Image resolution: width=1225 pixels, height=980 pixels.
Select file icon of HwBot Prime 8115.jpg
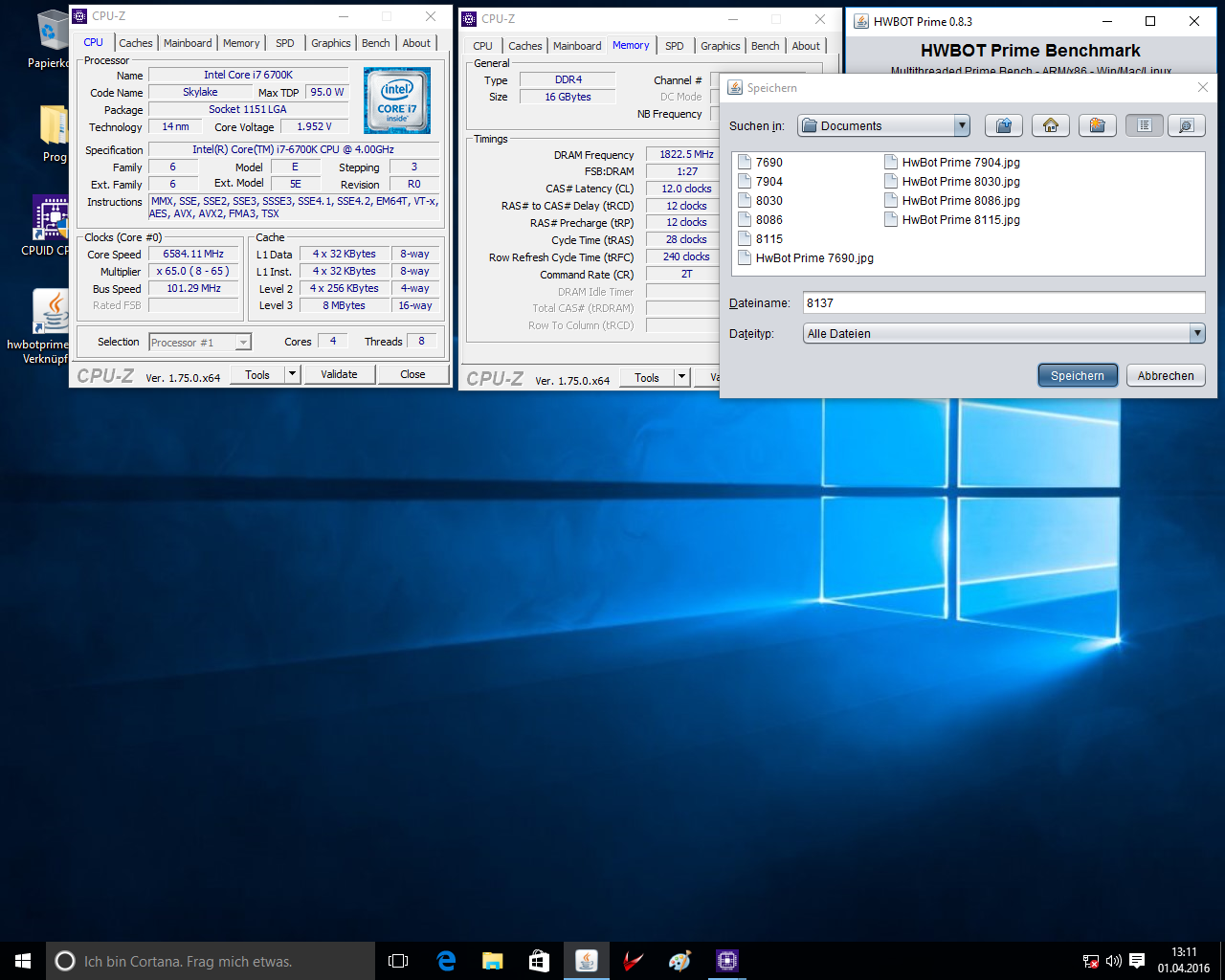tap(890, 219)
